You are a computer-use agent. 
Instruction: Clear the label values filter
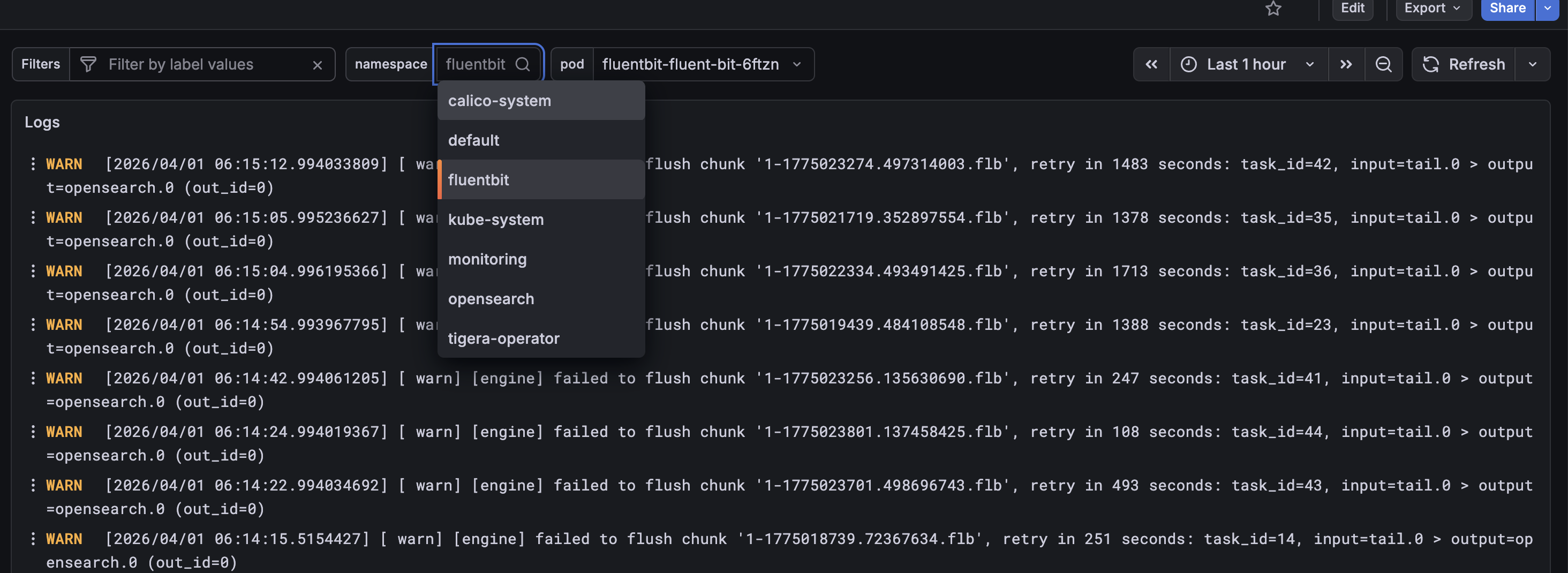pos(317,65)
